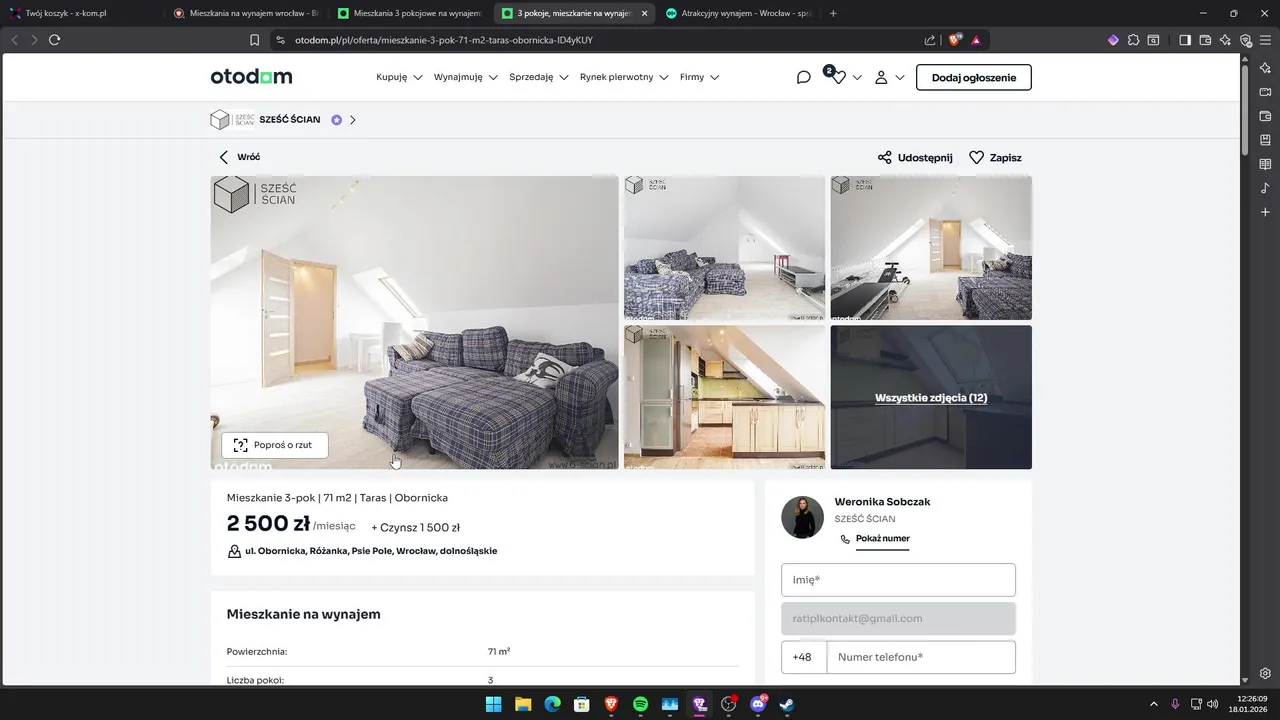This screenshot has width=1280, height=720.
Task: Open the otodom messages chat icon
Action: 803,77
